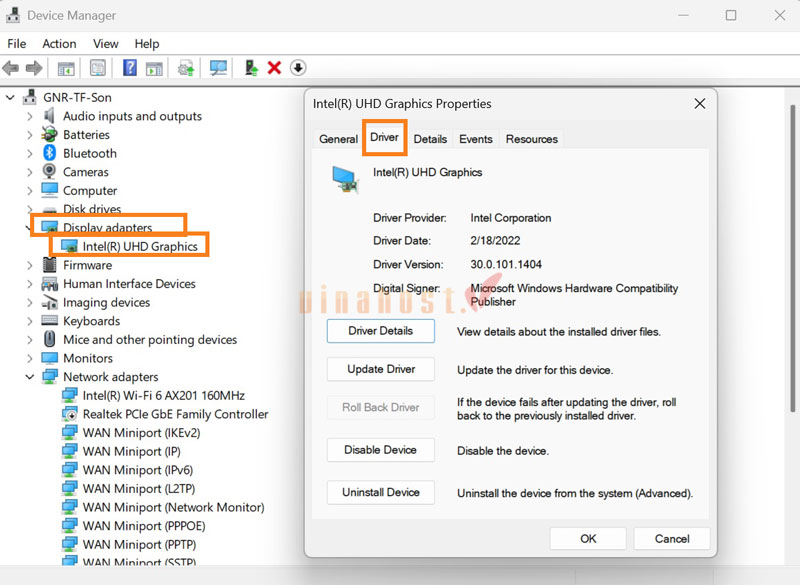This screenshot has width=800, height=585.
Task: Select WAN Miniport (Network Monitor) entry
Action: 173,507
